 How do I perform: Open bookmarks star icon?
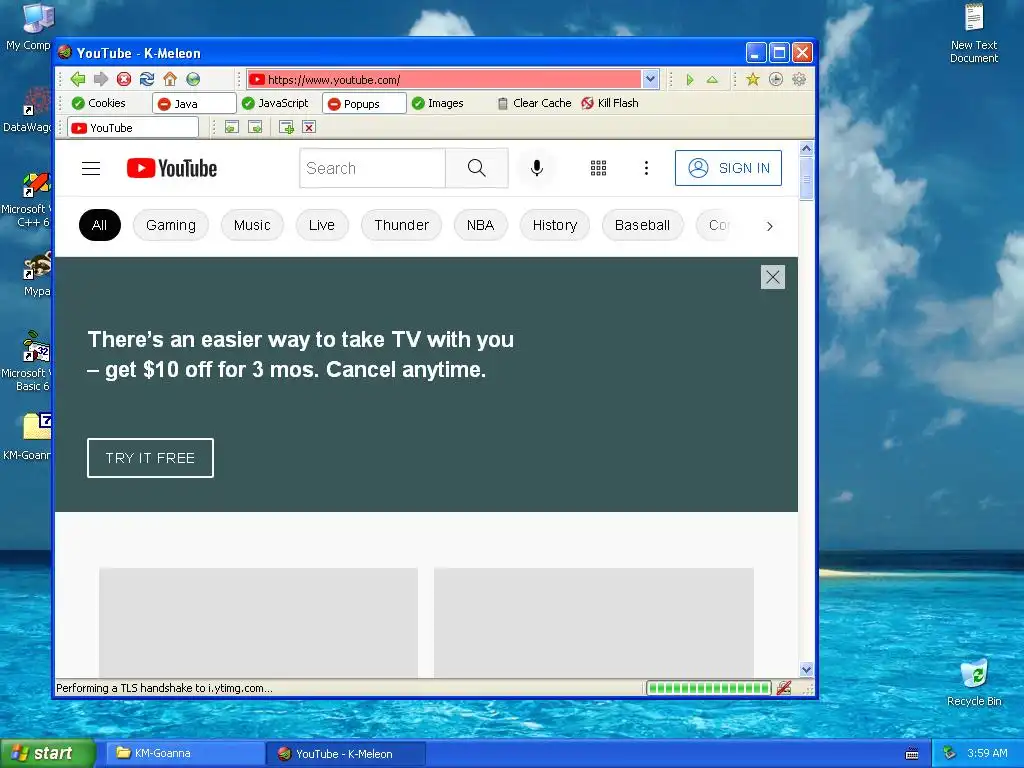pos(752,80)
